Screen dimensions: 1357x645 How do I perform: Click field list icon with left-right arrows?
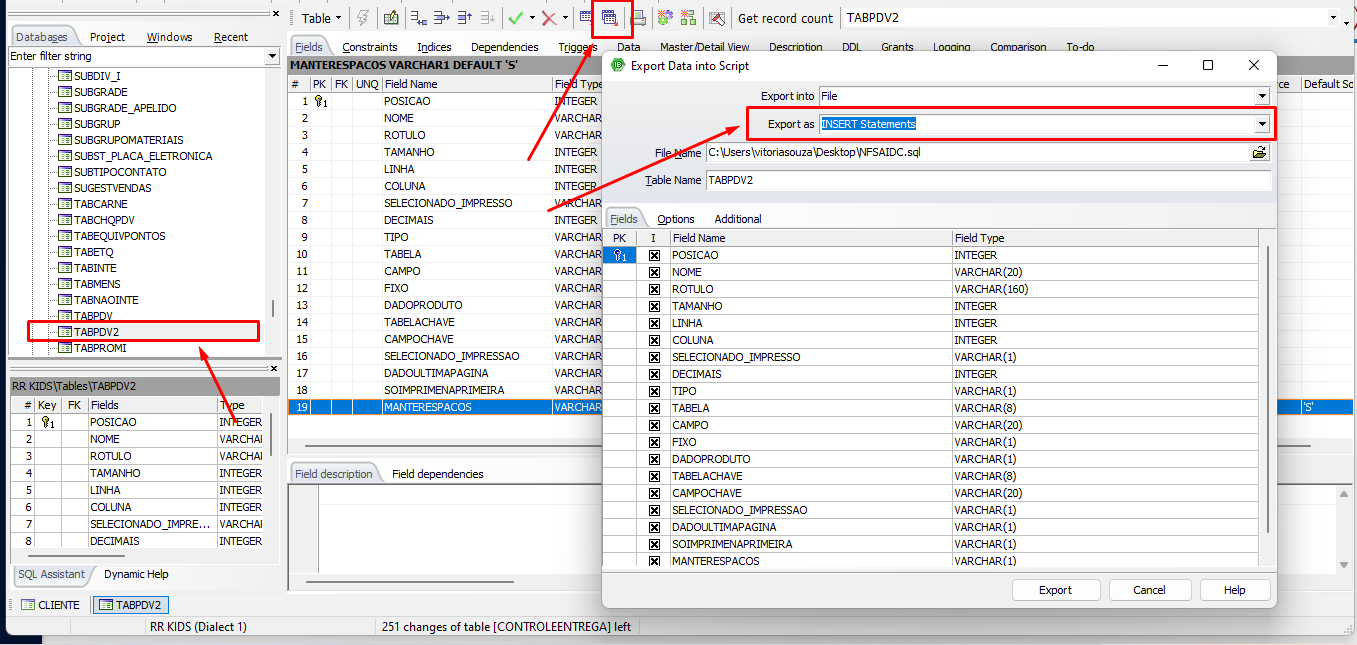click(x=419, y=18)
